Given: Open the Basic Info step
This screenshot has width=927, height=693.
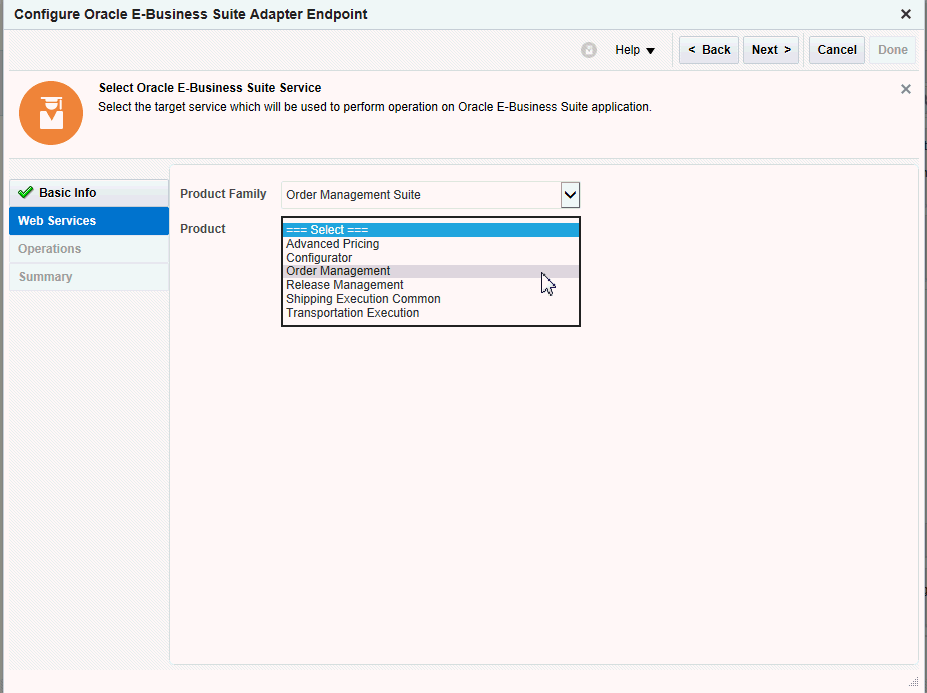Looking at the screenshot, I should [x=89, y=193].
